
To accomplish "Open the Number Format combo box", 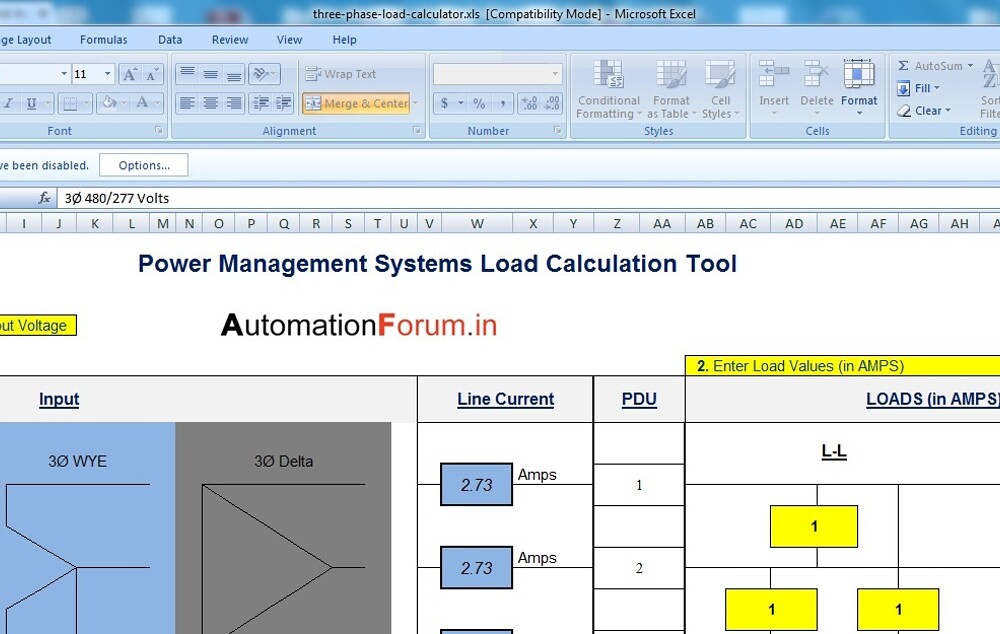I will [x=497, y=73].
